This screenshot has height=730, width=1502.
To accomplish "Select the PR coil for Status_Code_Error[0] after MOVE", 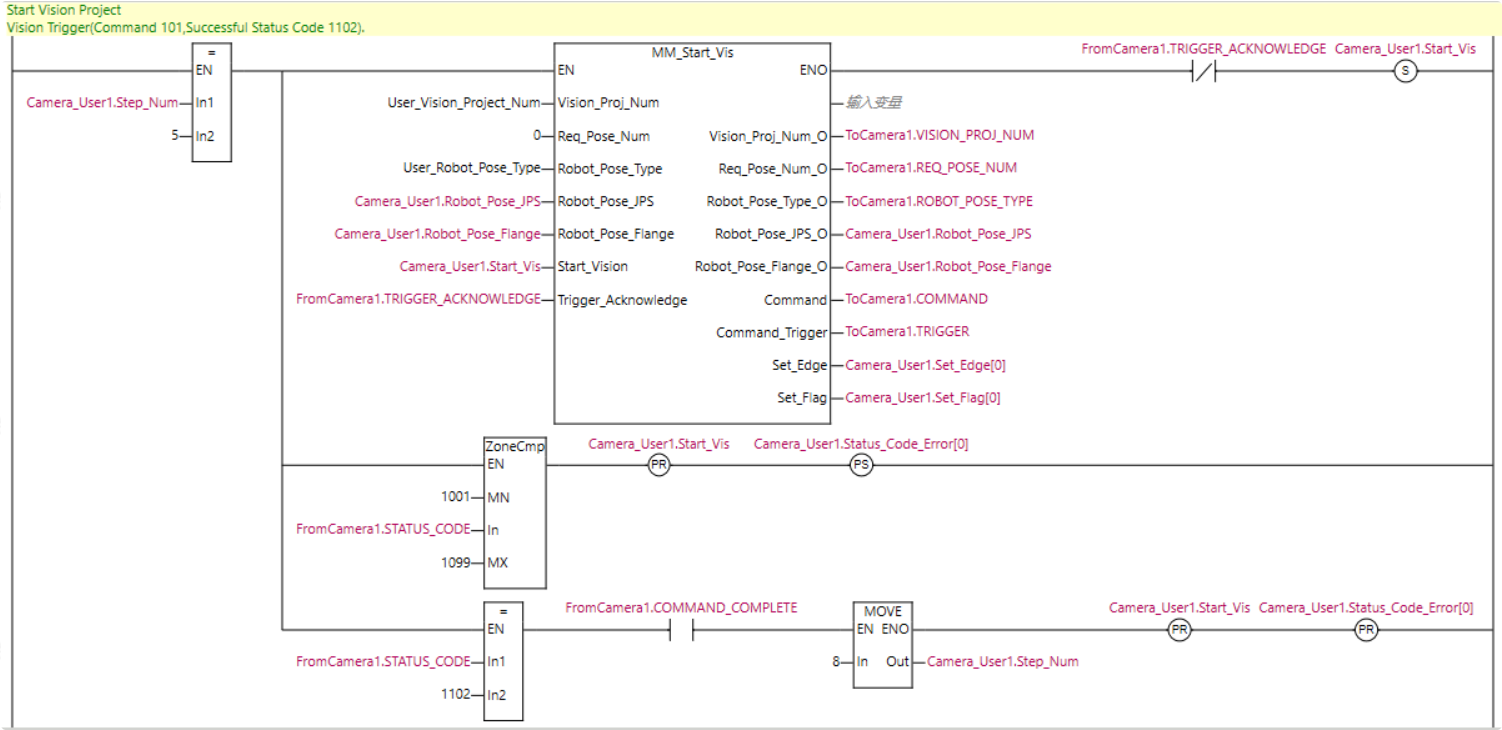I will [x=1365, y=630].
